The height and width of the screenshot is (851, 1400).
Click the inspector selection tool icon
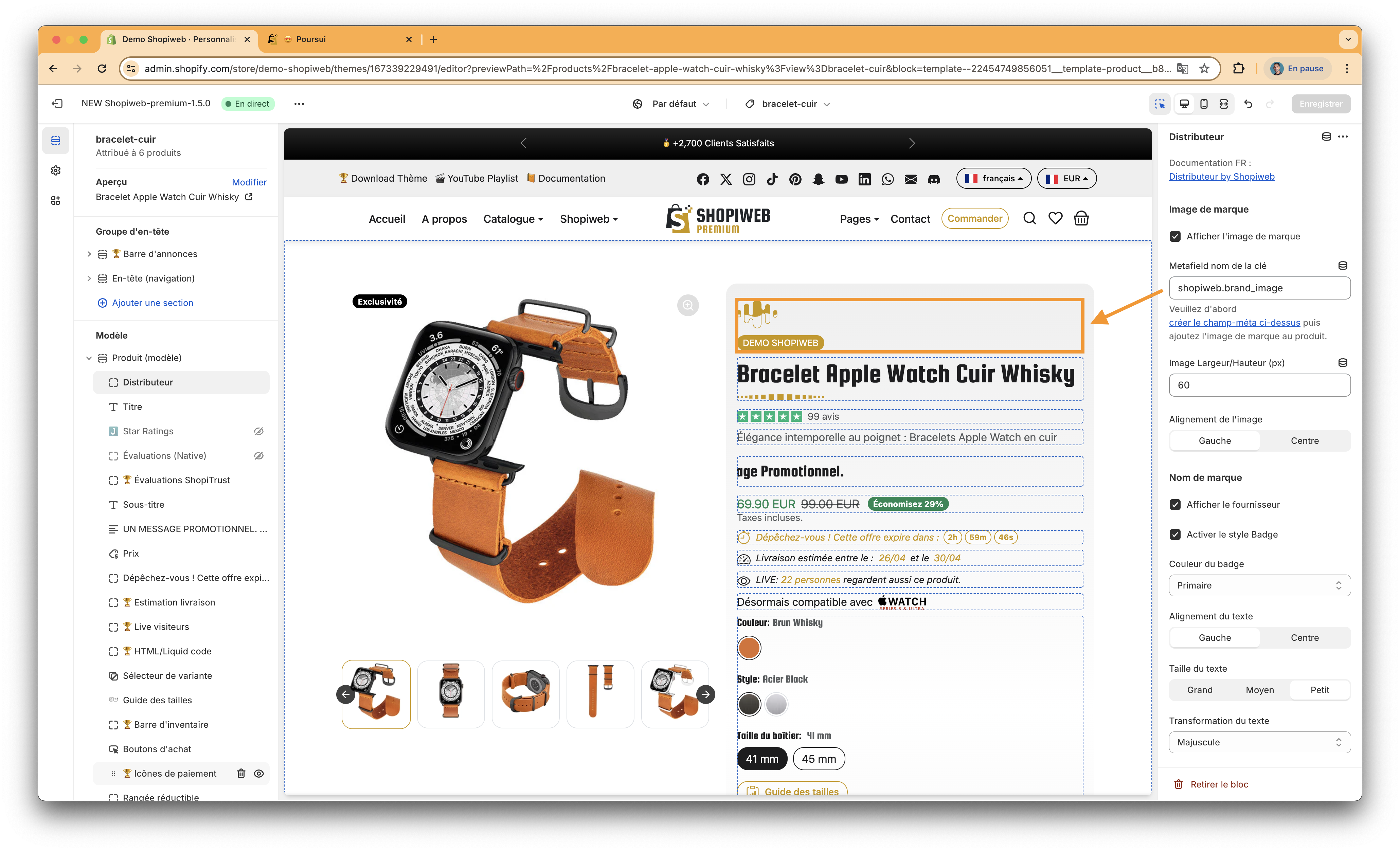coord(1160,104)
